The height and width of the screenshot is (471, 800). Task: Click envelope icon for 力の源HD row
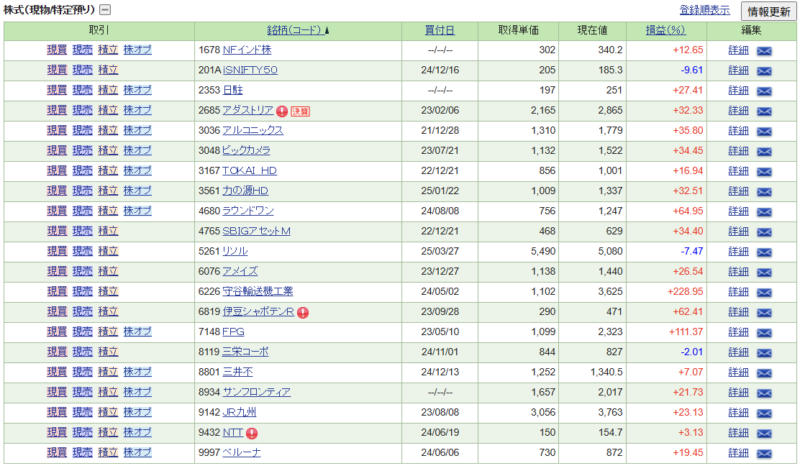tap(764, 192)
